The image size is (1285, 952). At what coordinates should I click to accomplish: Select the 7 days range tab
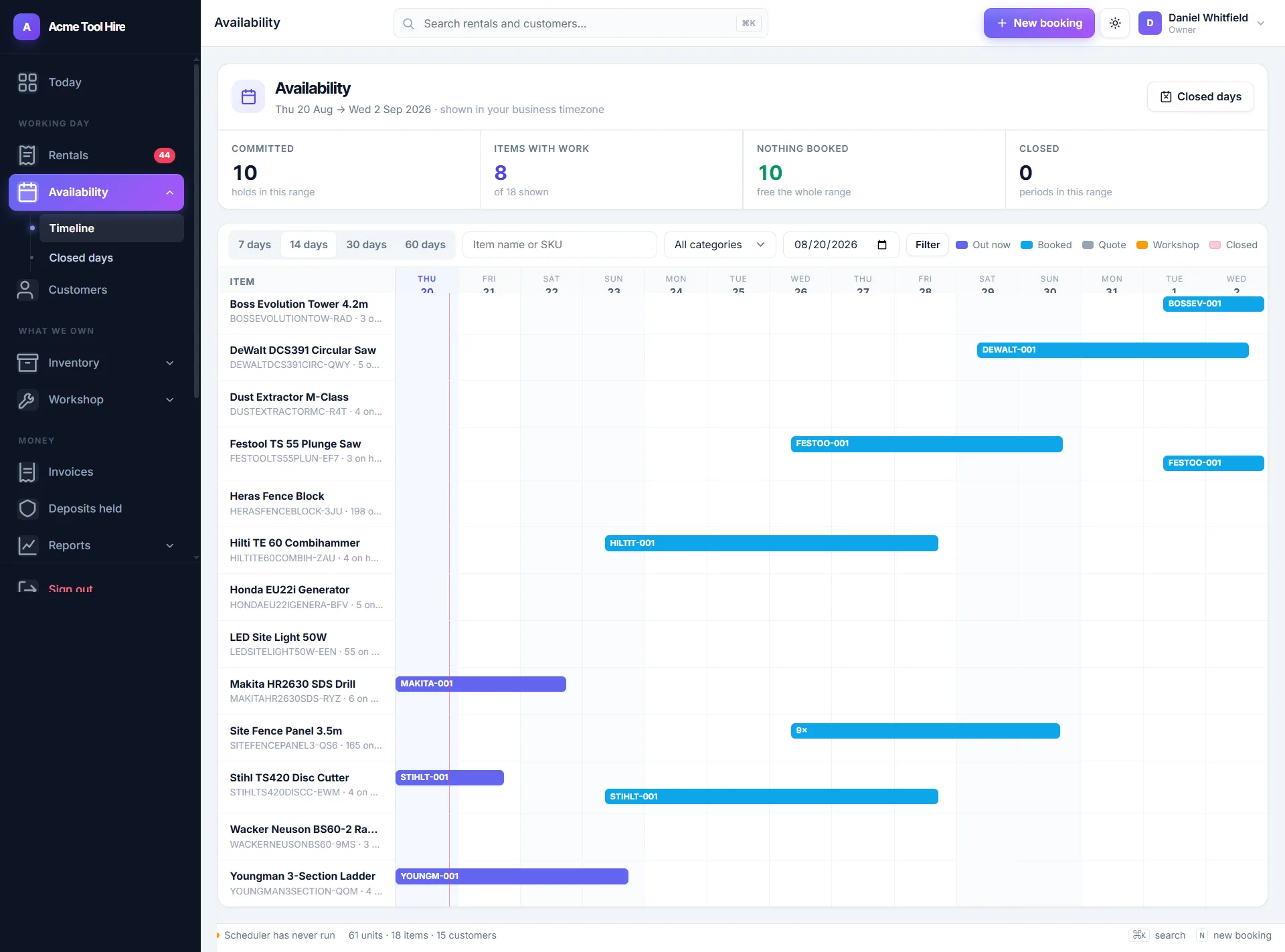(254, 245)
